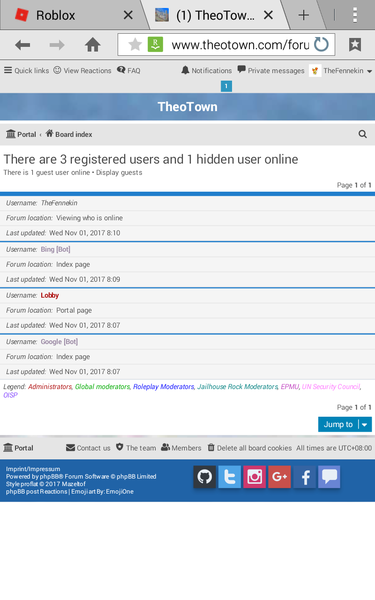
Task: Reload the page with refresh icon
Action: click(321, 45)
